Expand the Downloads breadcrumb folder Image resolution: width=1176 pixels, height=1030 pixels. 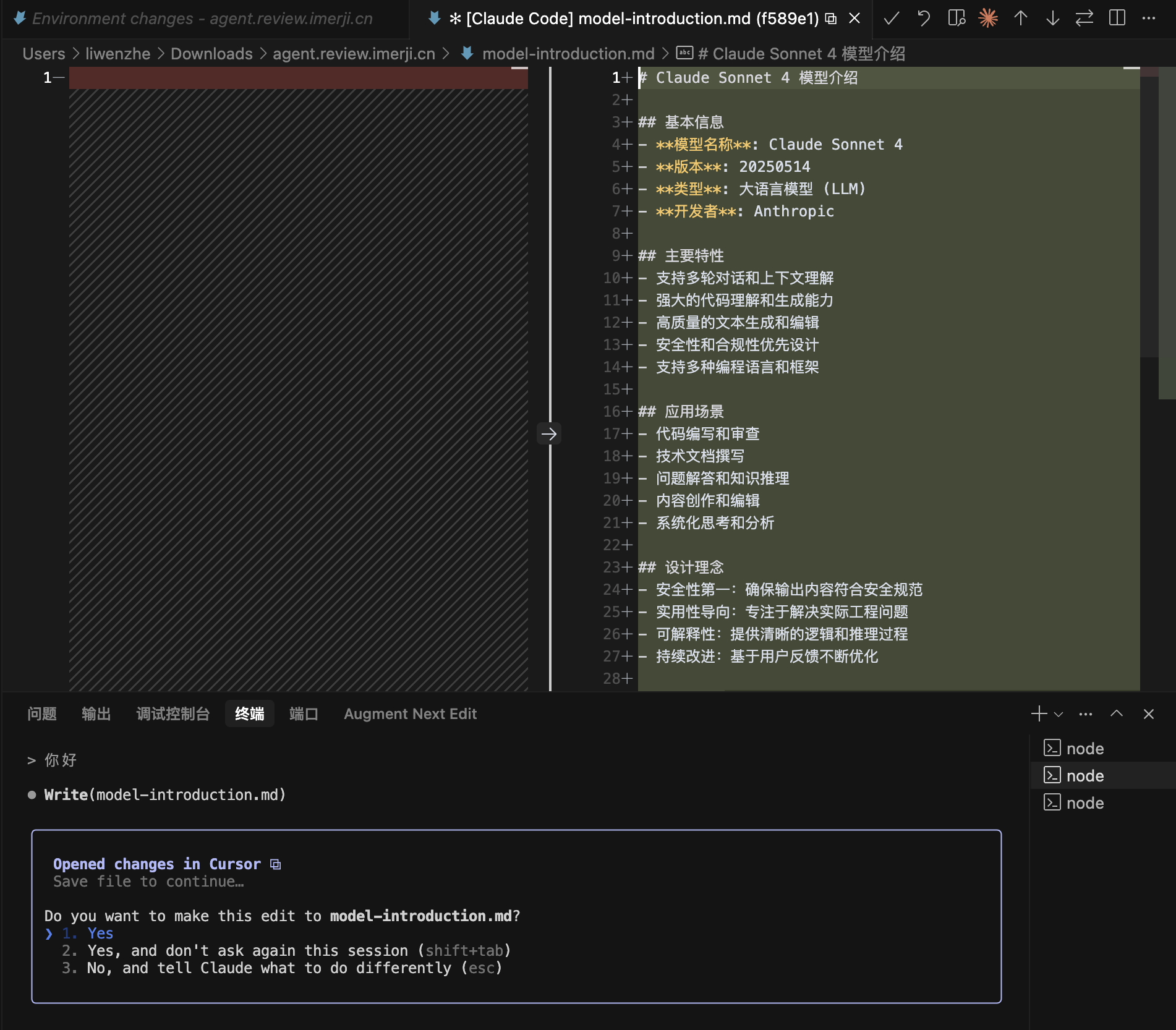tap(211, 54)
